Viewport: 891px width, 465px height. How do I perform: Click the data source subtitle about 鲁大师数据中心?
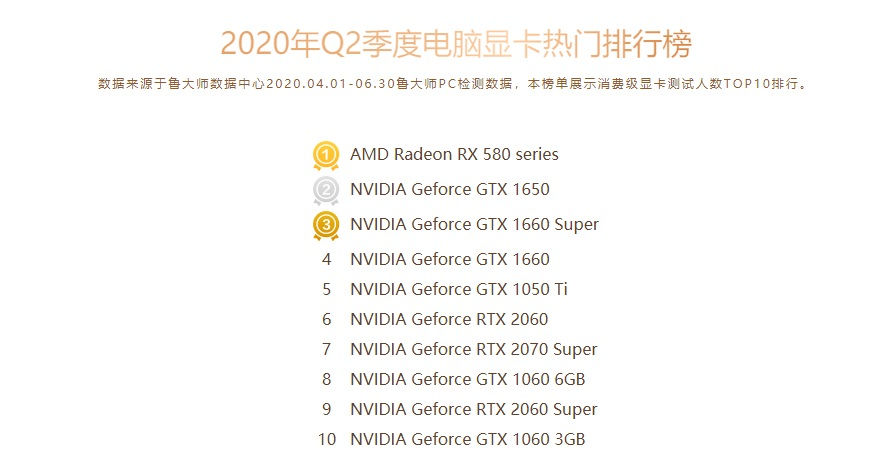tap(452, 84)
